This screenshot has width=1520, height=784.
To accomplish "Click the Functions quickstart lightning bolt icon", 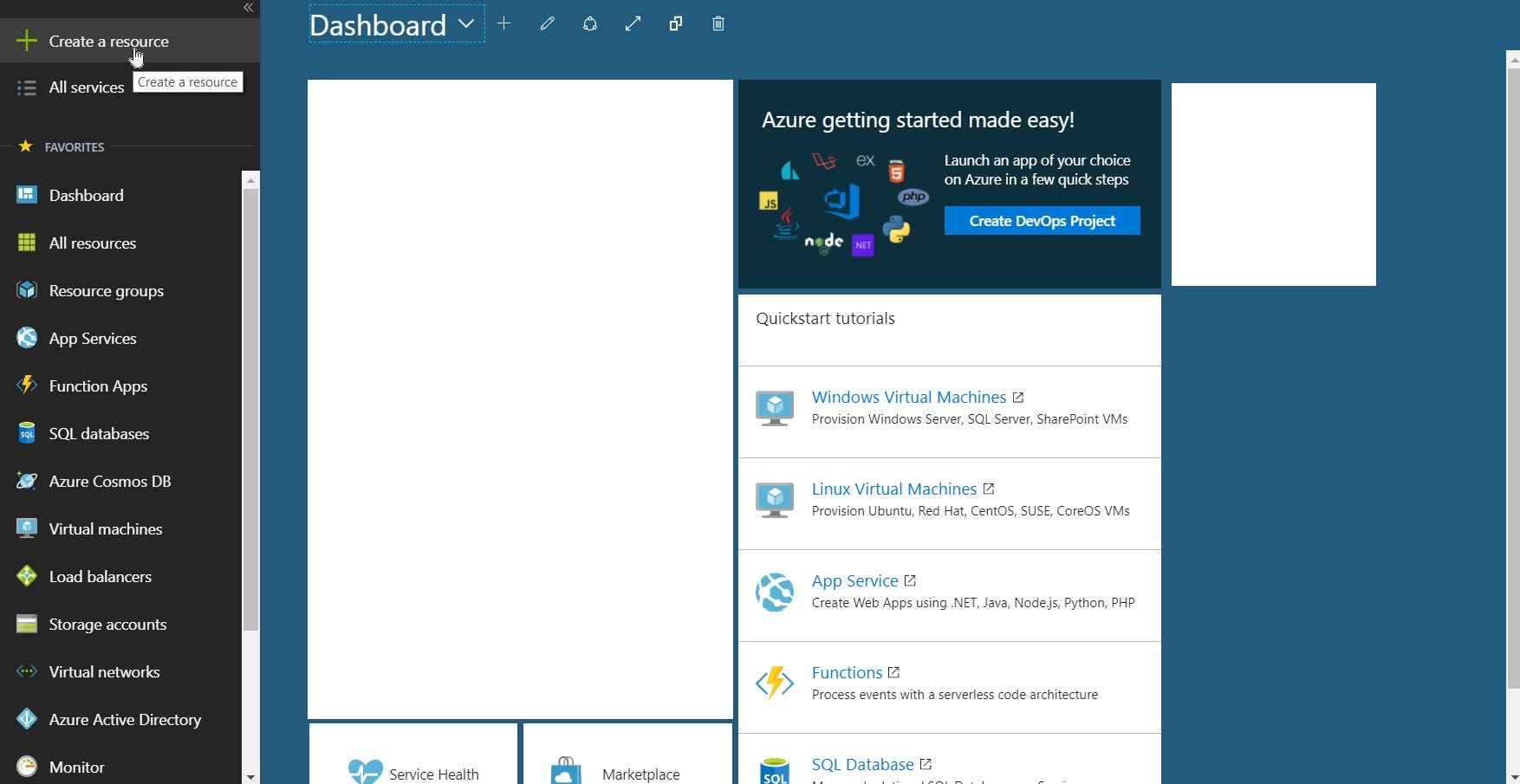I will [775, 683].
